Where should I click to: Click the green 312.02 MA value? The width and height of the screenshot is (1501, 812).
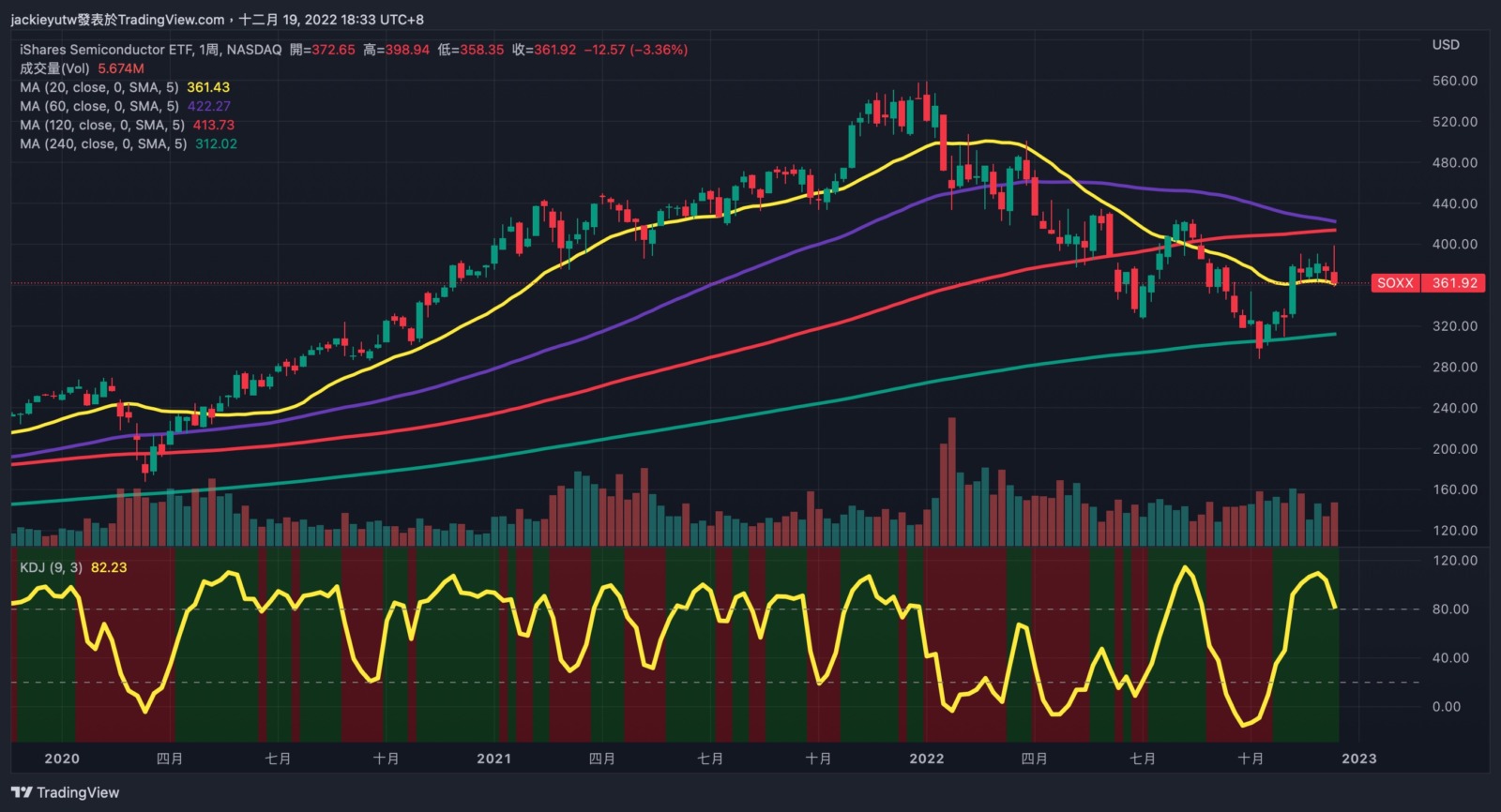click(x=216, y=143)
